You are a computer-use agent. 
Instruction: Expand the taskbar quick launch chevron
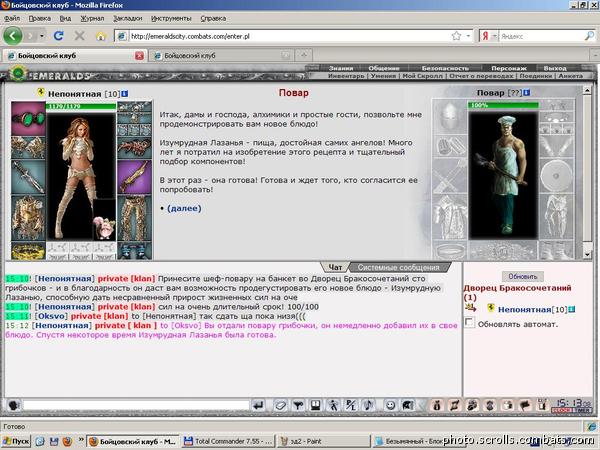(x=81, y=440)
